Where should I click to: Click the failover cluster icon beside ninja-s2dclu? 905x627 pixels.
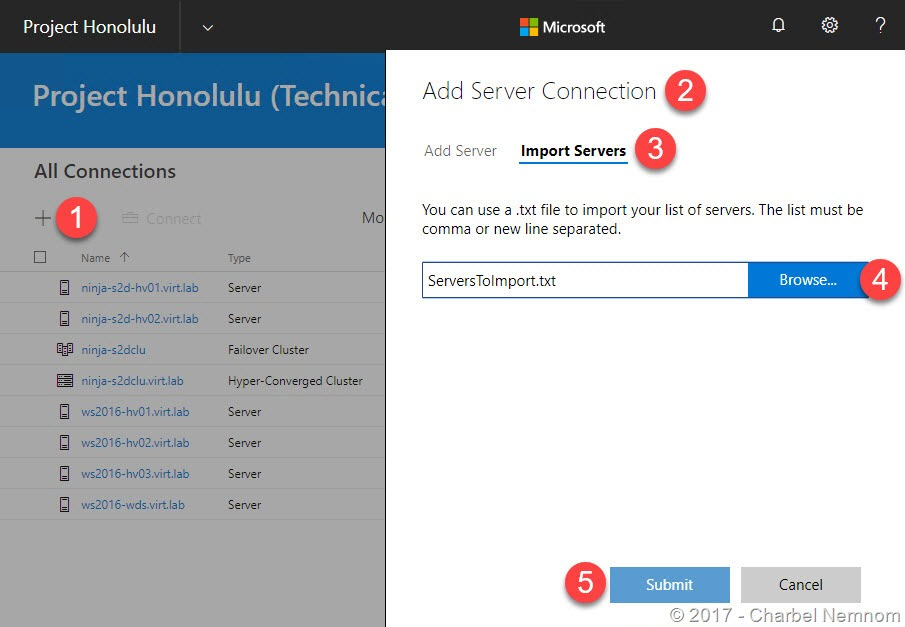click(x=65, y=349)
